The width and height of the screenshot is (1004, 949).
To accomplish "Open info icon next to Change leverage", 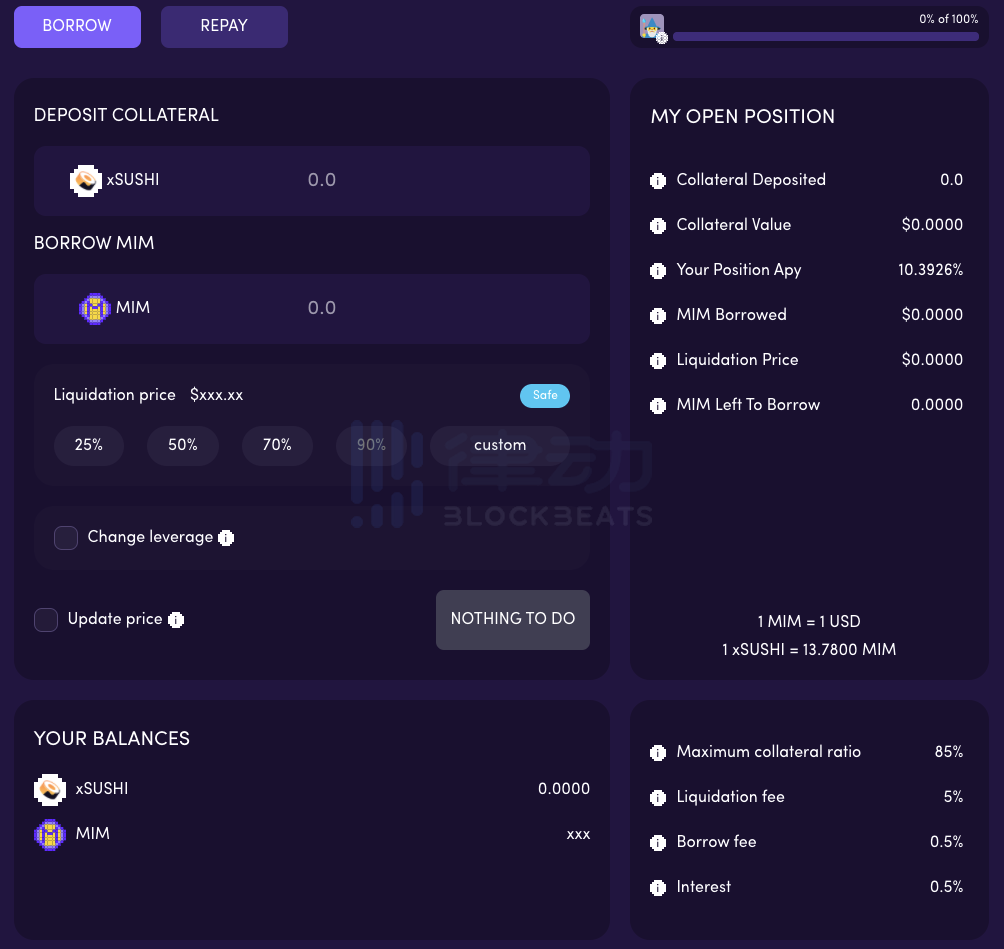I will point(226,538).
